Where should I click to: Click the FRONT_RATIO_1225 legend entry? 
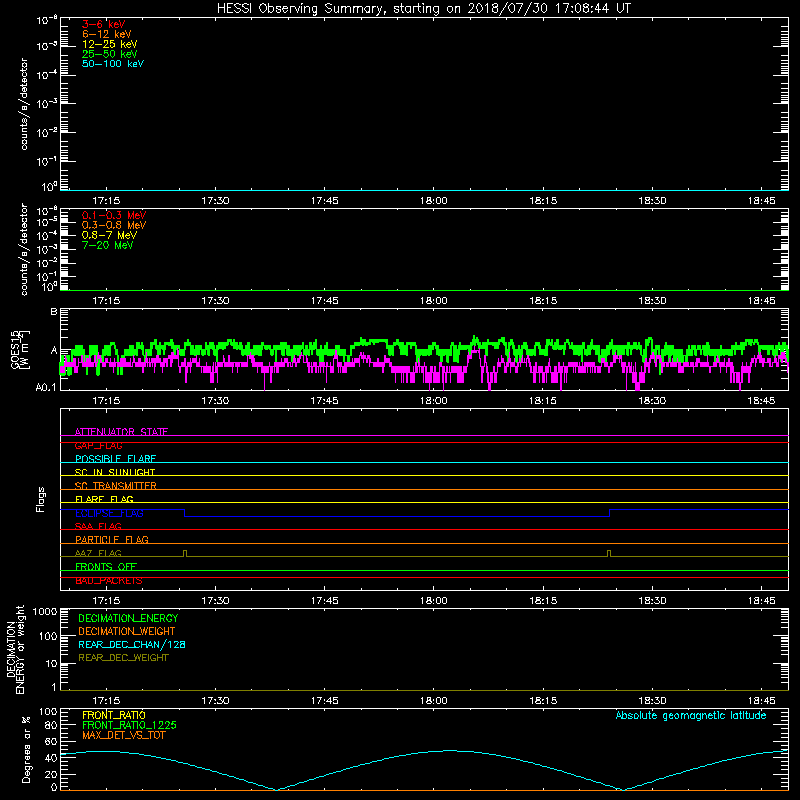pyautogui.click(x=130, y=725)
